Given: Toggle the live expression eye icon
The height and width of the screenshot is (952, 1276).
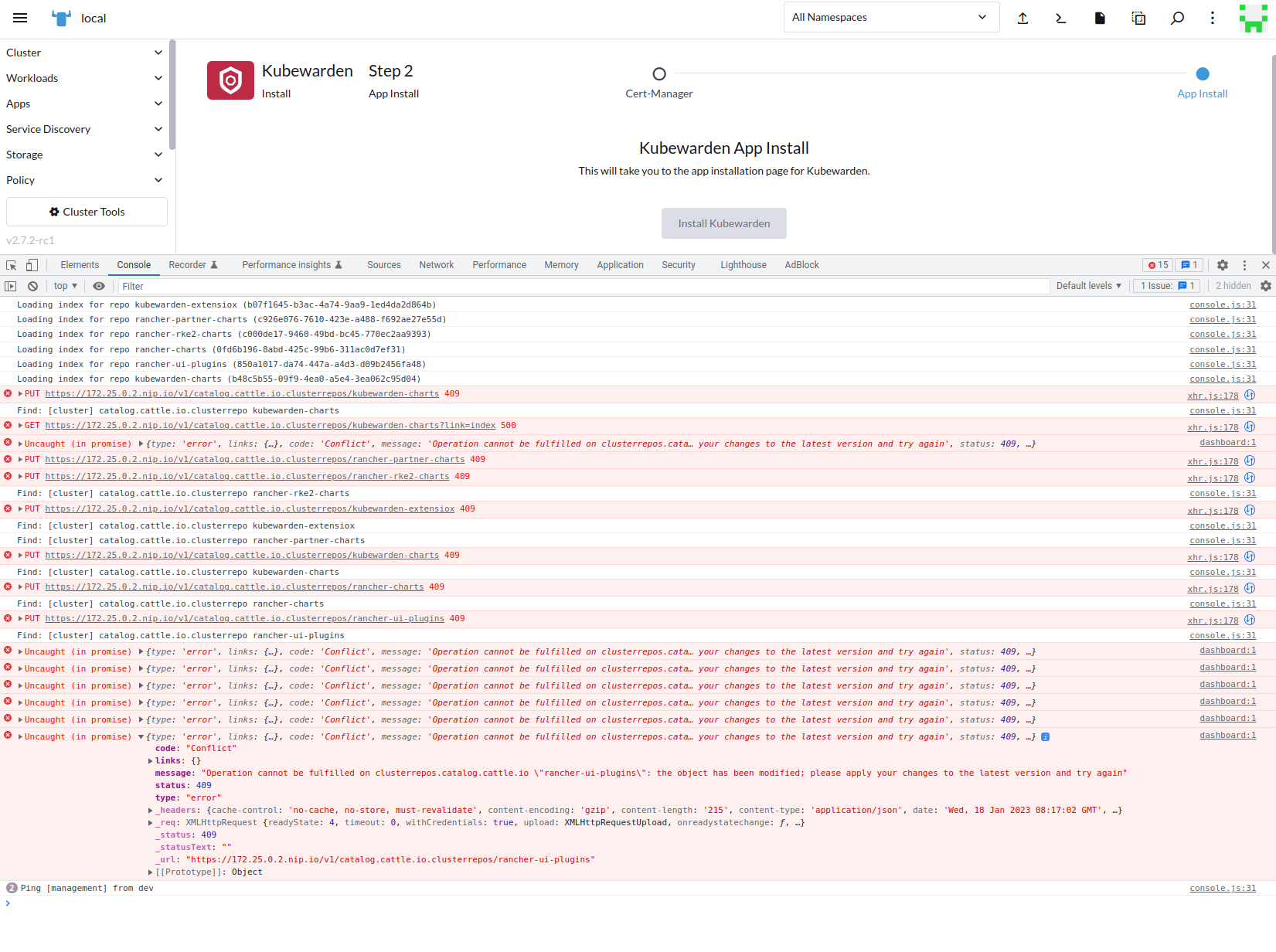Looking at the screenshot, I should [x=98, y=286].
